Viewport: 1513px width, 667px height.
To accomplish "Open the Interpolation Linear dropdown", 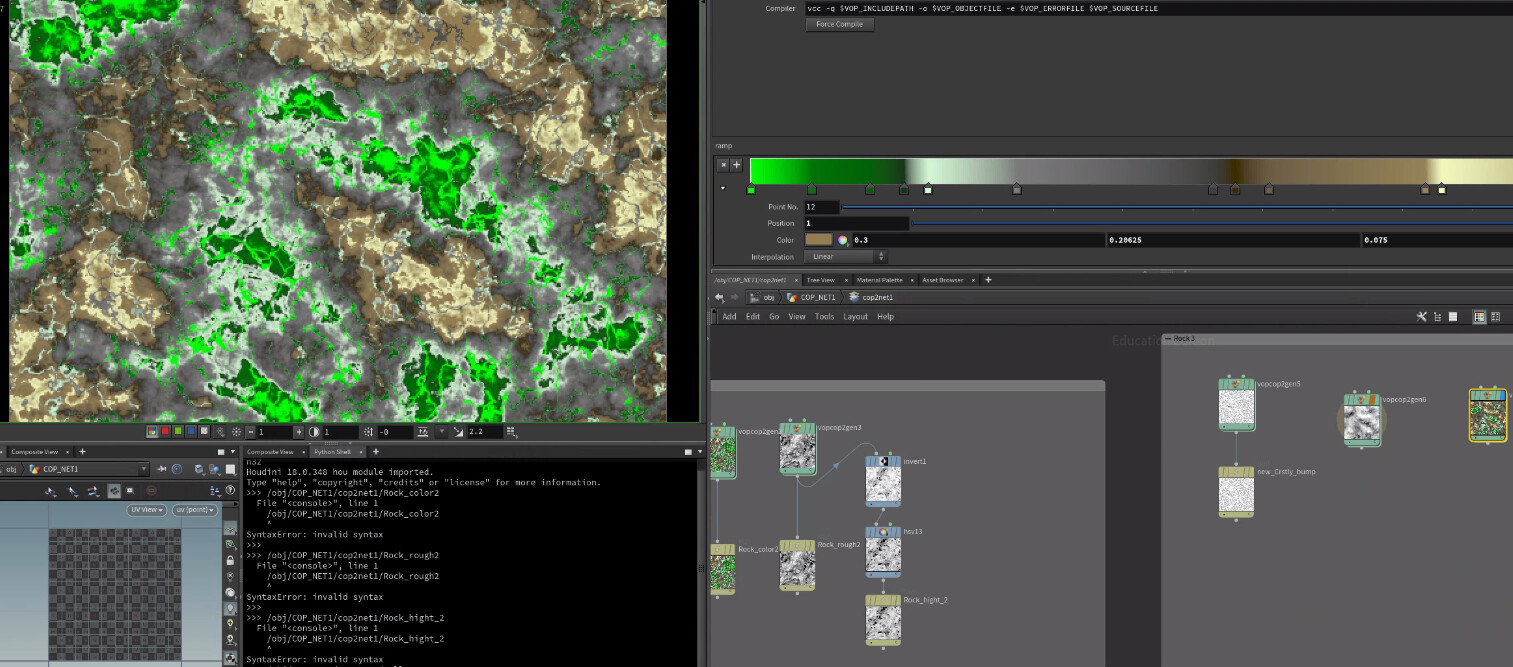I will [845, 257].
